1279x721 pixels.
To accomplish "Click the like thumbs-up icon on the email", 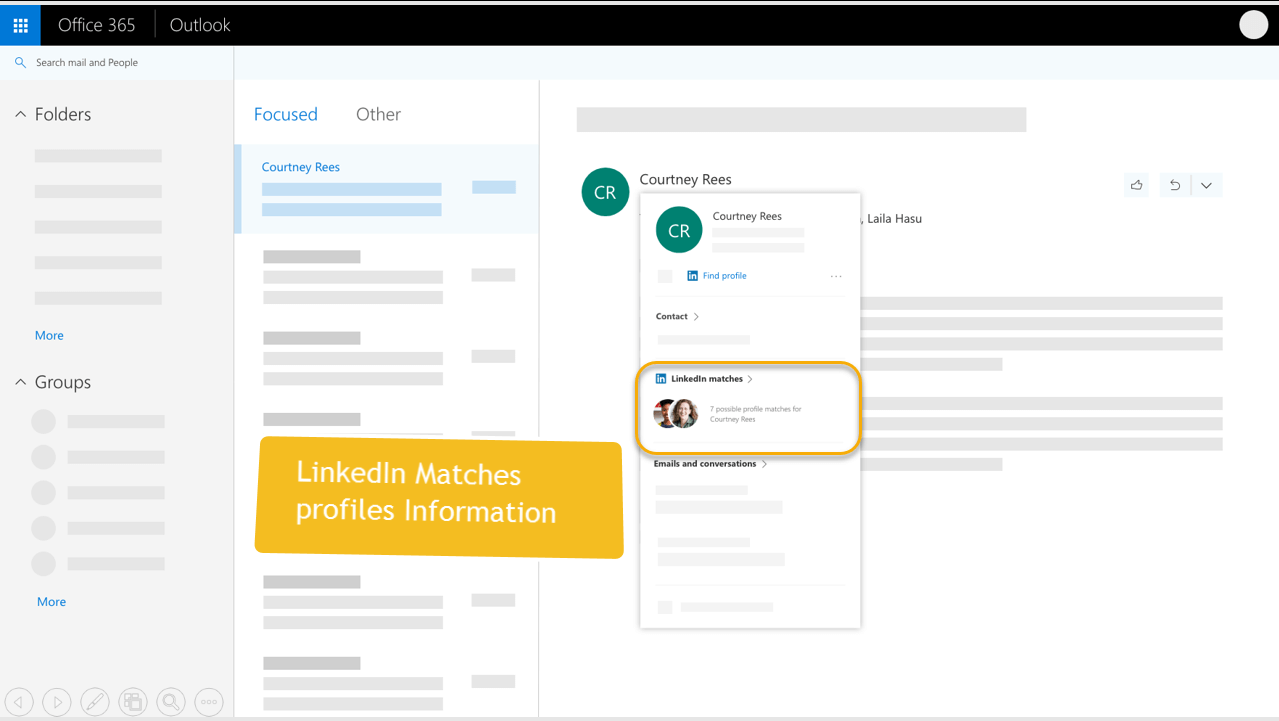I will [1137, 185].
